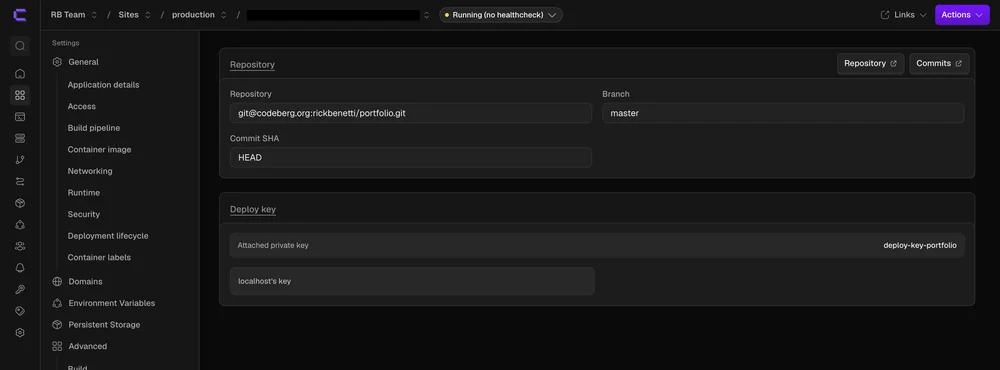Open Container labels settings
Viewport: 1000px width, 370px height.
[x=99, y=257]
